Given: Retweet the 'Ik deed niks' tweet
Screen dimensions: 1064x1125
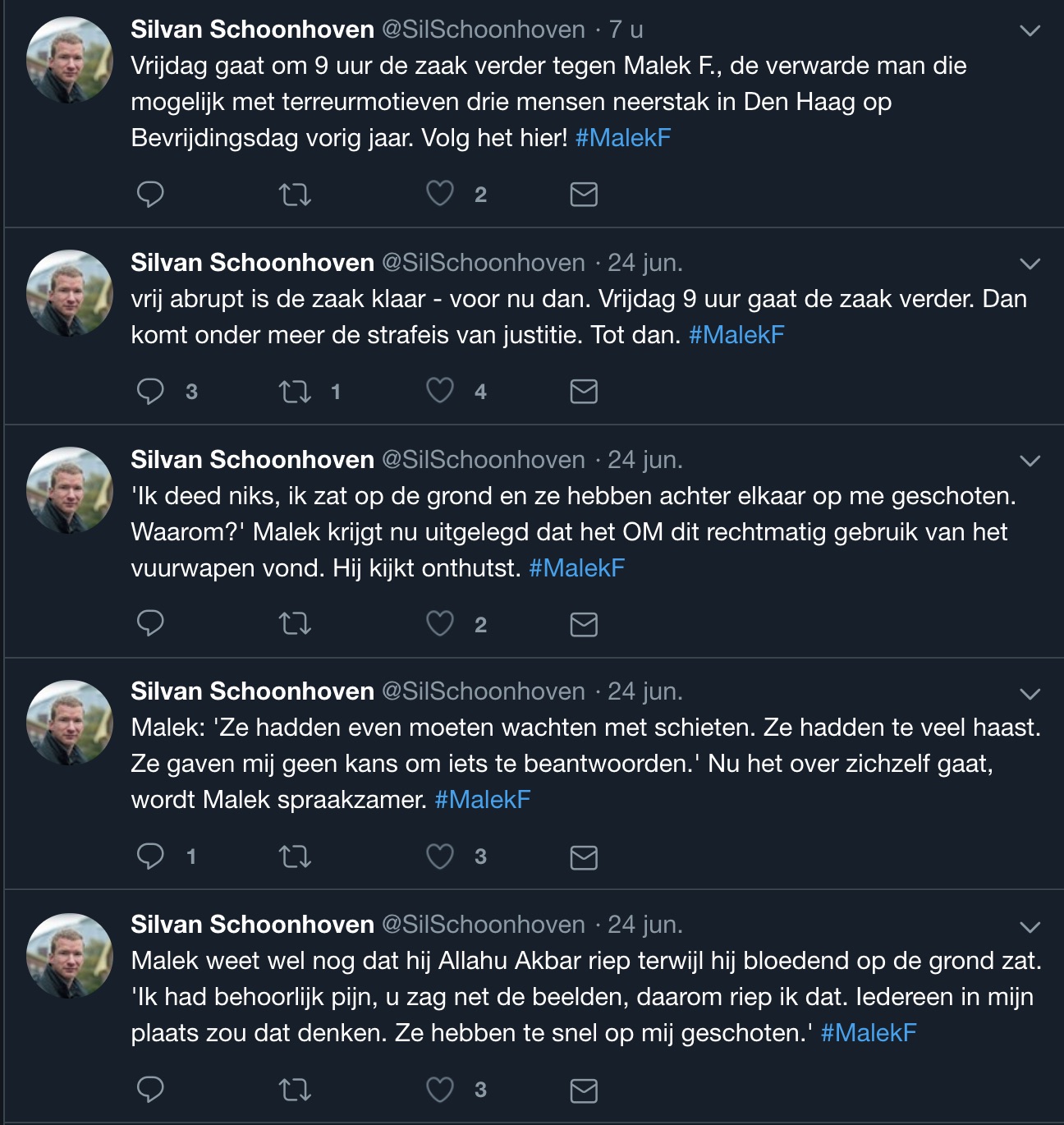Looking at the screenshot, I should 295,625.
